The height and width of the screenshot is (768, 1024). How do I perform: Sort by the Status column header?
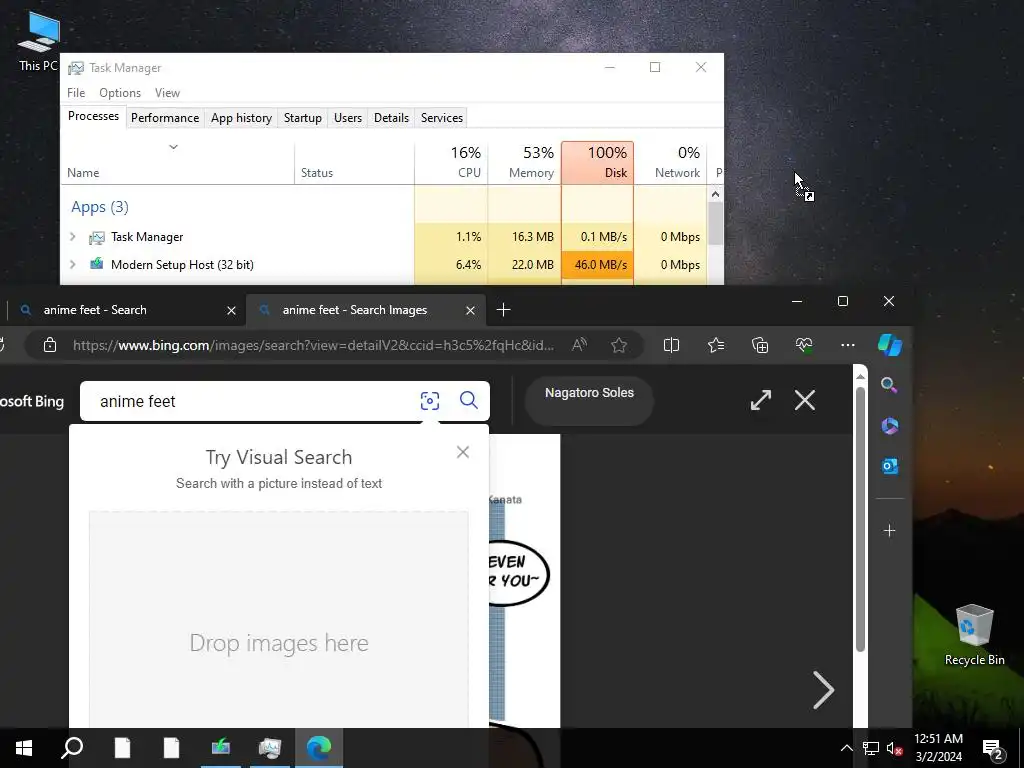pyautogui.click(x=354, y=163)
